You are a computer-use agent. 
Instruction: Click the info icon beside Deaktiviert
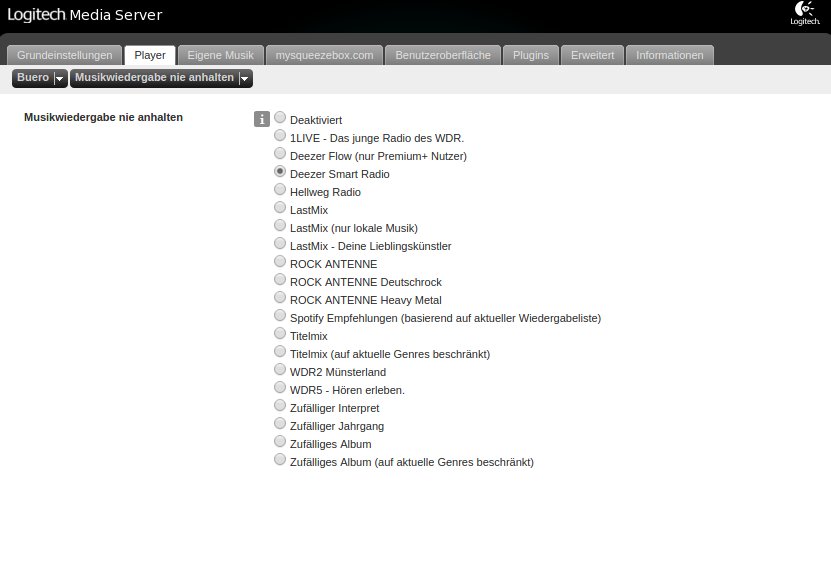click(x=262, y=119)
